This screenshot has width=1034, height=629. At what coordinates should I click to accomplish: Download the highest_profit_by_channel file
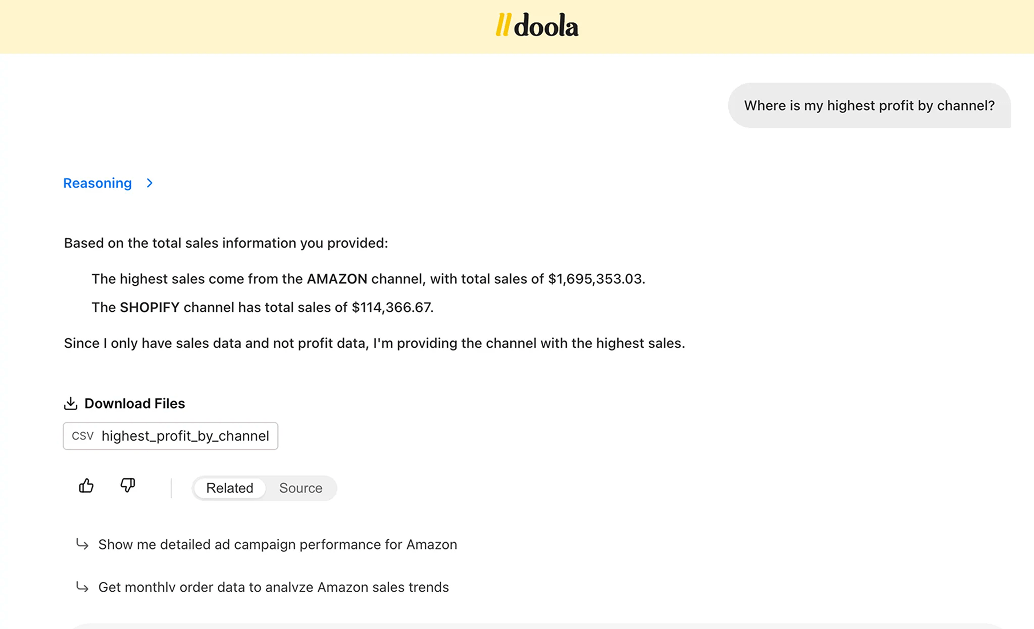[x=185, y=436]
